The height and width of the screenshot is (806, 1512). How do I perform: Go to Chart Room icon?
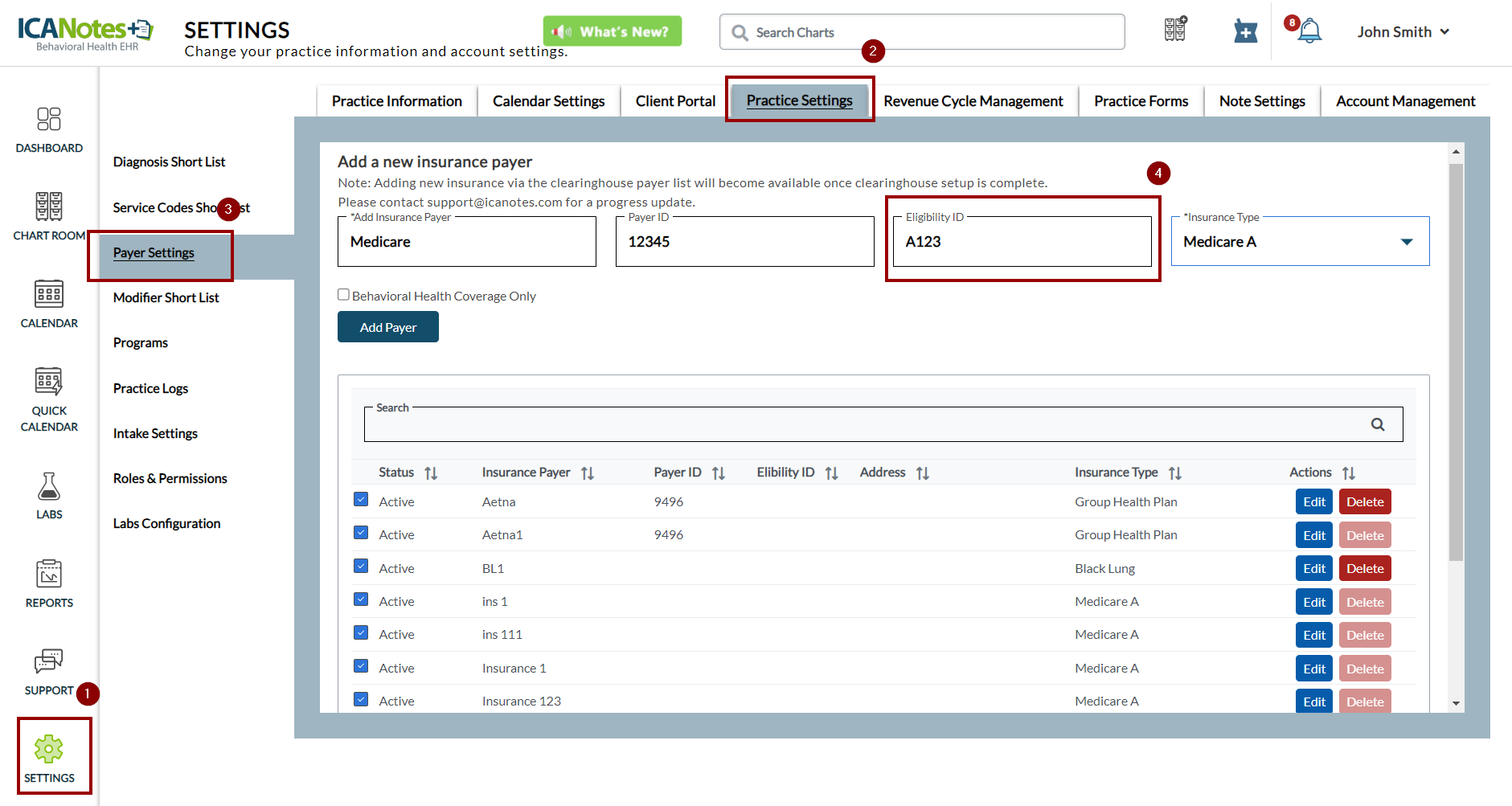click(49, 207)
